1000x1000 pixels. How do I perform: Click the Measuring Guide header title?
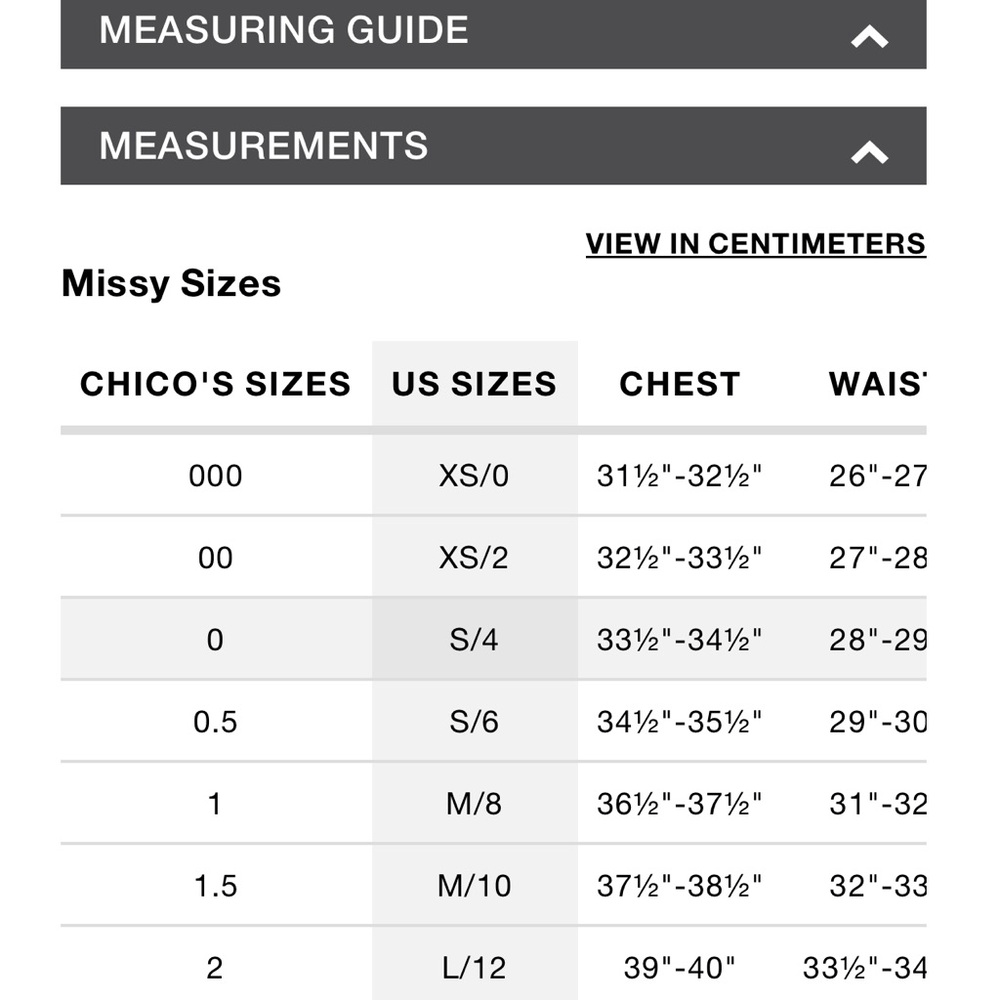[x=284, y=30]
